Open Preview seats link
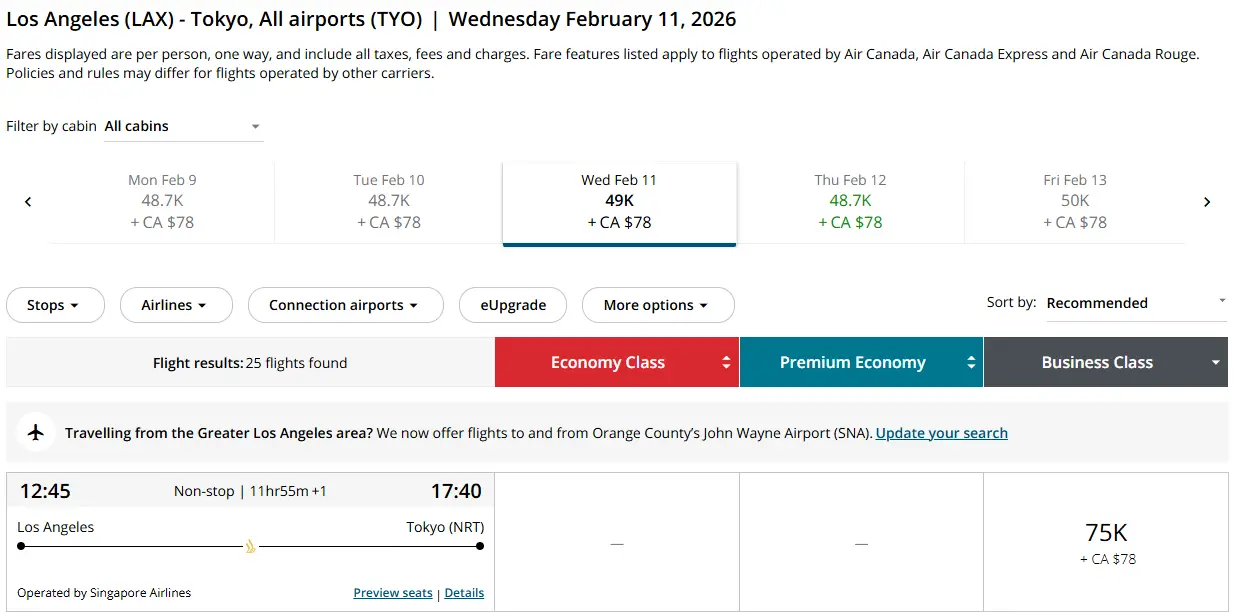This screenshot has width=1233, height=612. click(393, 593)
